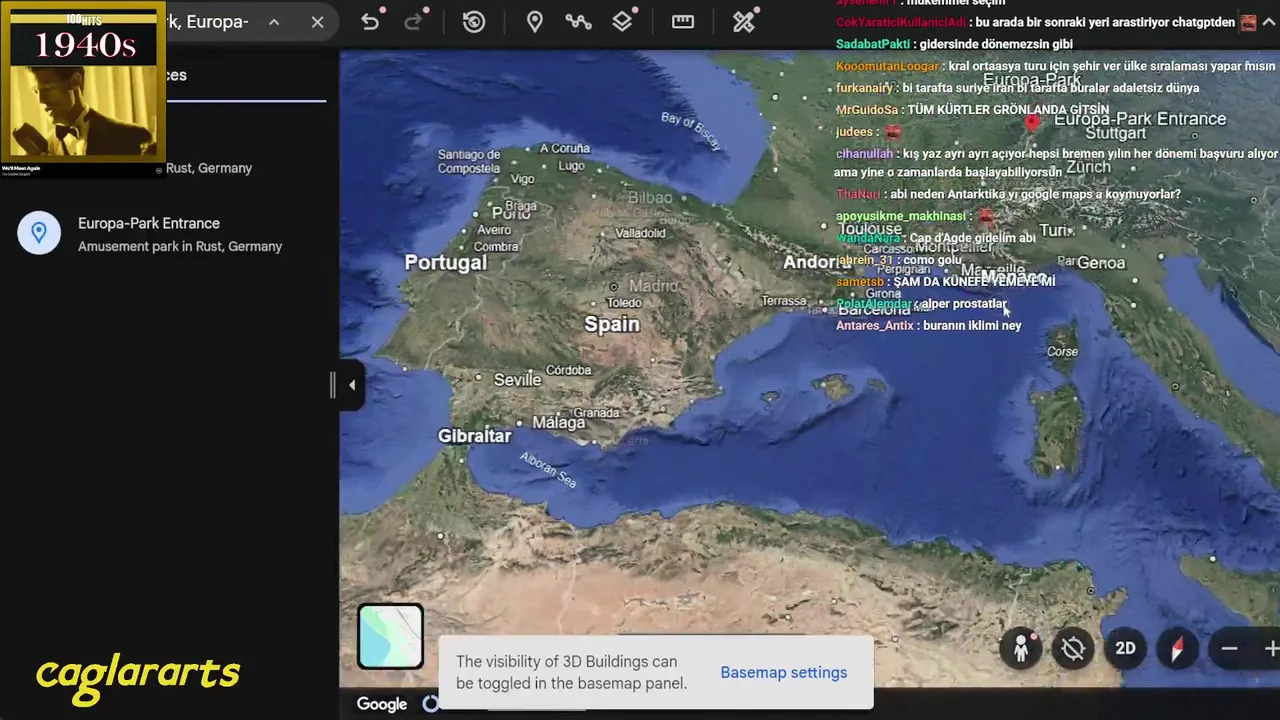Click the 'Corse' island label
Screen dimensions: 1280x720
tap(1062, 351)
